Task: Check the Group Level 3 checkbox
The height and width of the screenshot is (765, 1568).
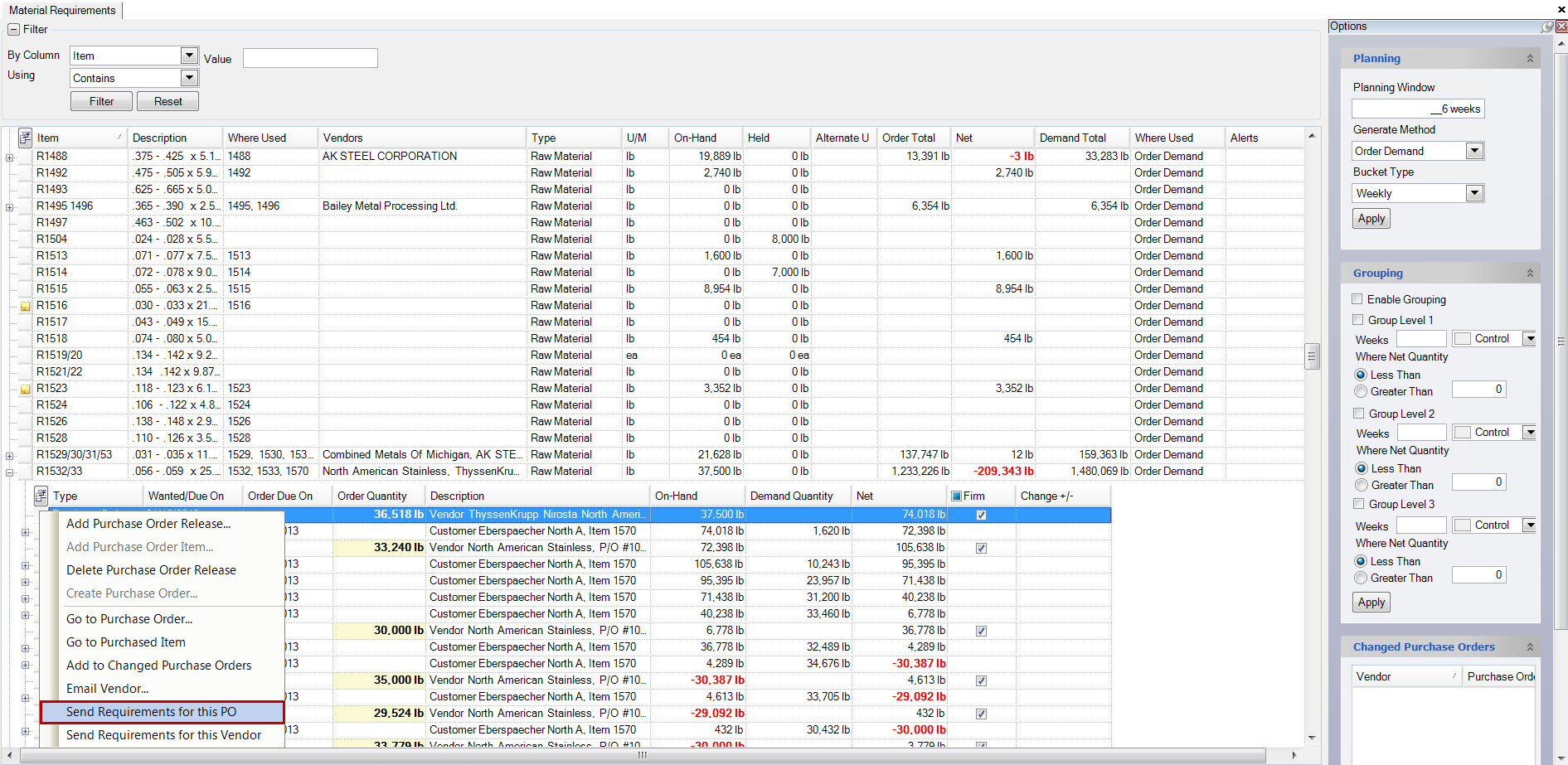Action: (x=1358, y=504)
